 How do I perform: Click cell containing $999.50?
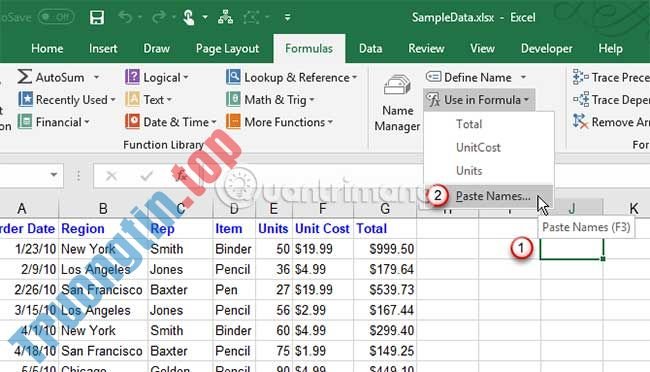(385, 249)
